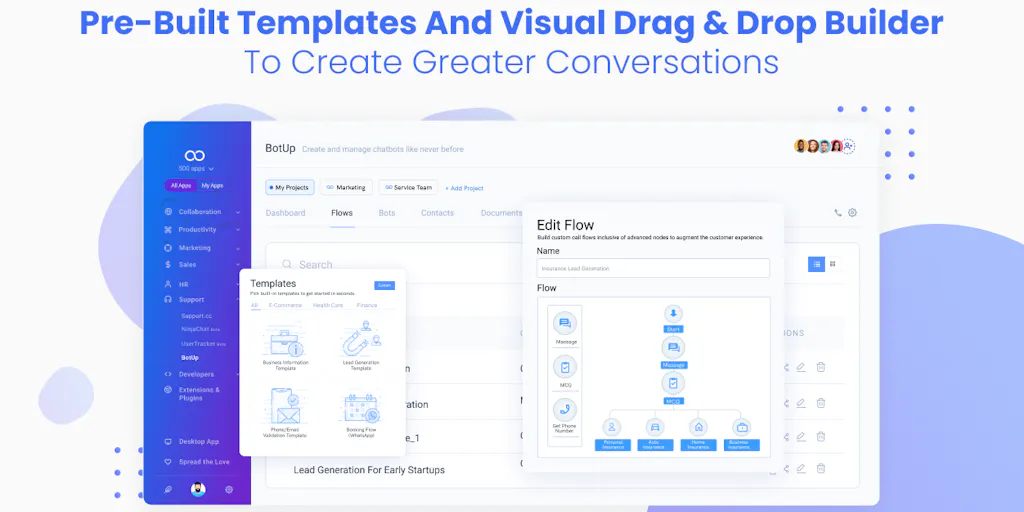Select the Service Team project chip

[408, 187]
